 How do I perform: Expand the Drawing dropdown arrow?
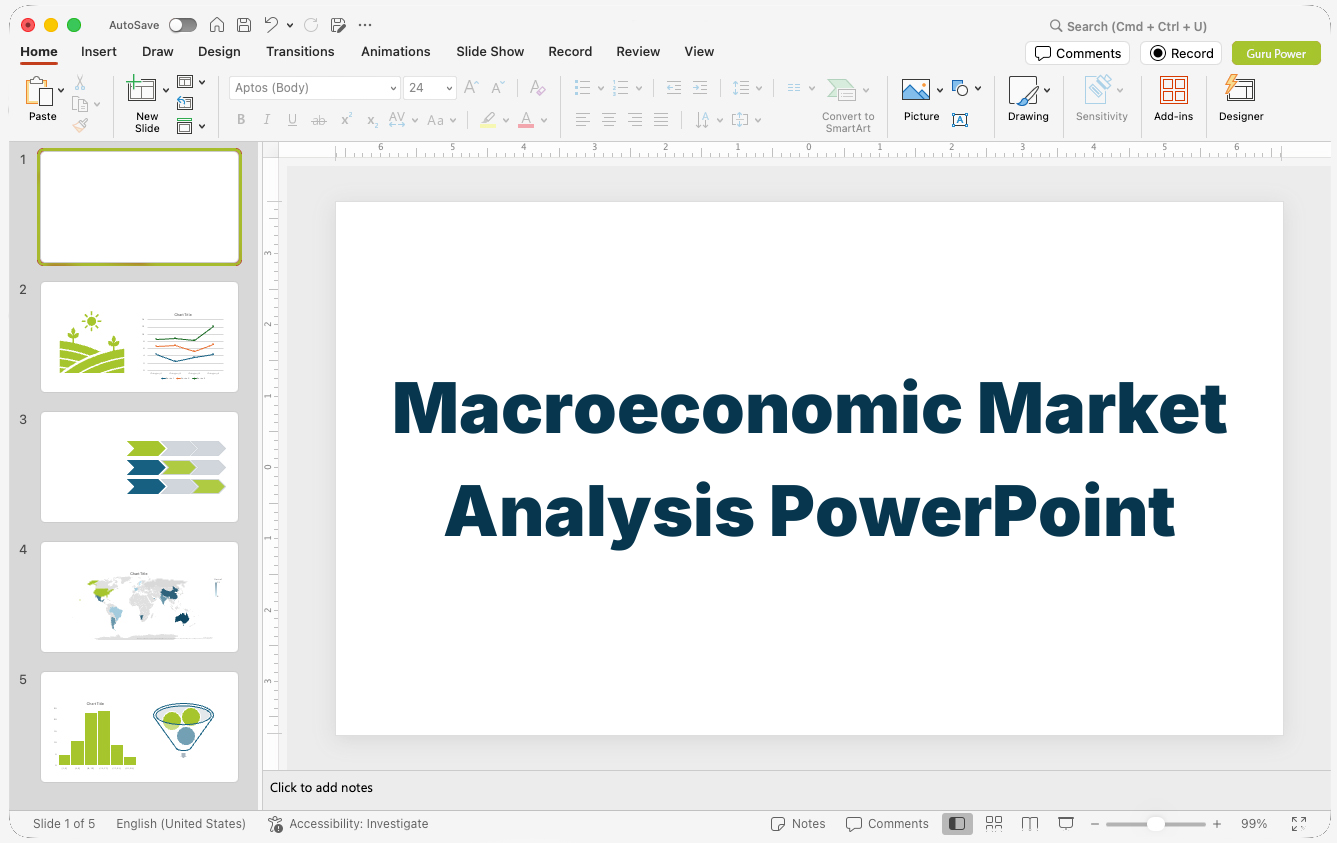click(x=1047, y=90)
